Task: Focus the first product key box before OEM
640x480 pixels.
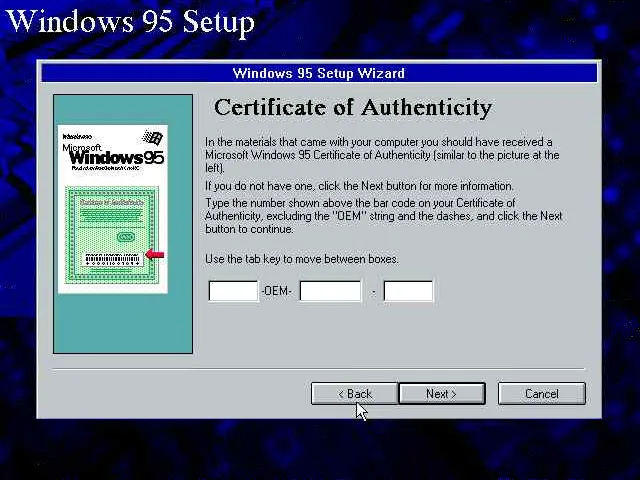Action: (233, 291)
